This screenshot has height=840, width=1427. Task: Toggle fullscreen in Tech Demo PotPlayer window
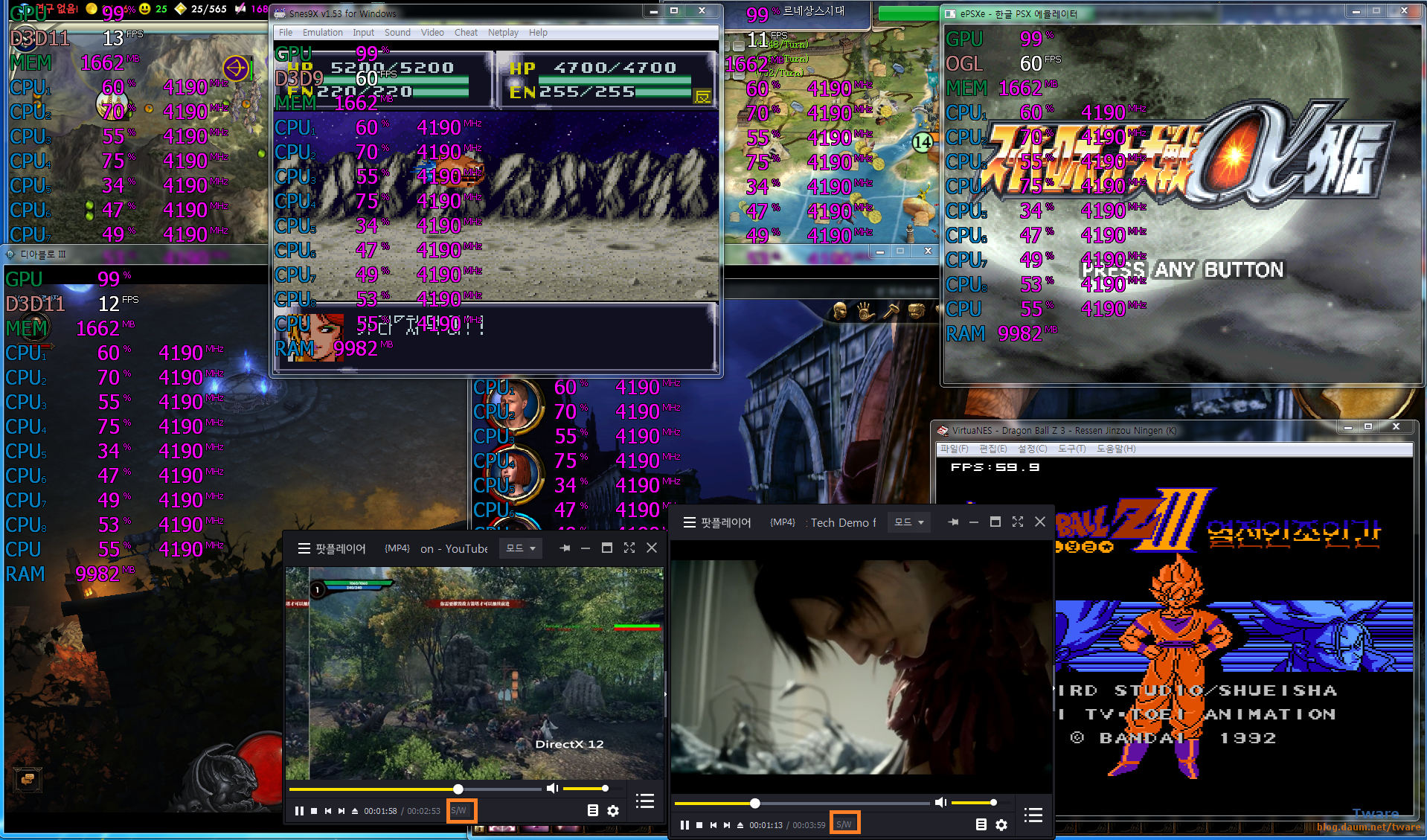tap(1018, 522)
